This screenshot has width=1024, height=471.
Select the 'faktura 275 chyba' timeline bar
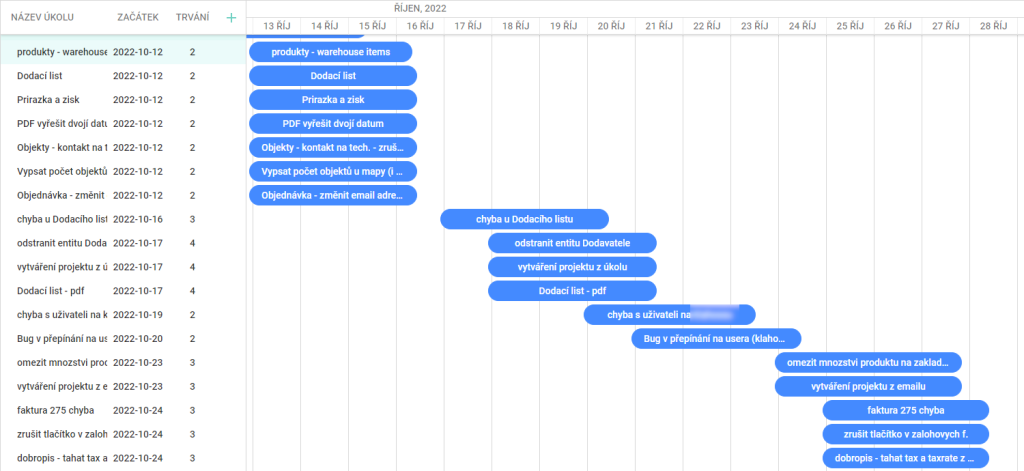point(905,410)
